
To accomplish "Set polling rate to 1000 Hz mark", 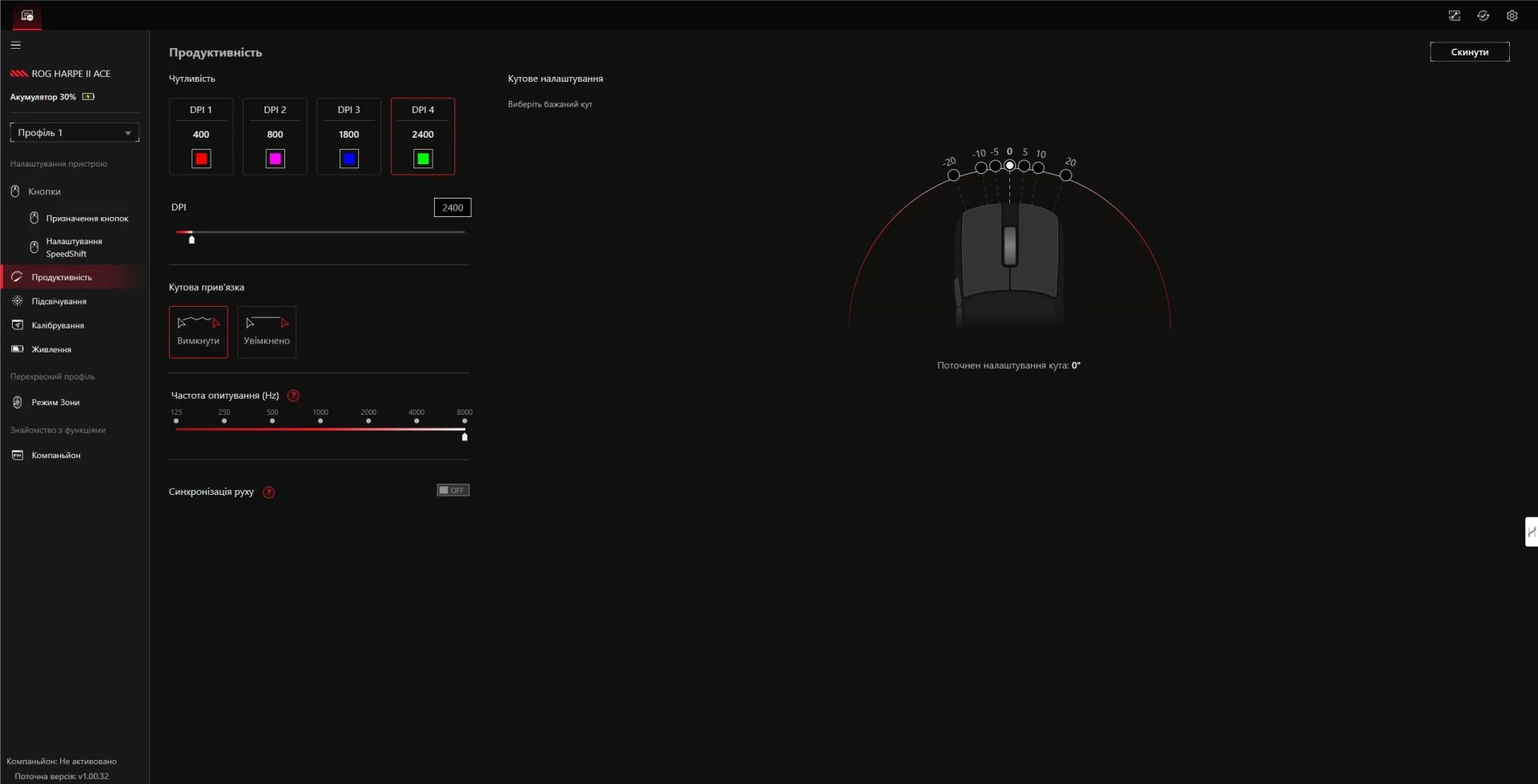I will (x=320, y=421).
